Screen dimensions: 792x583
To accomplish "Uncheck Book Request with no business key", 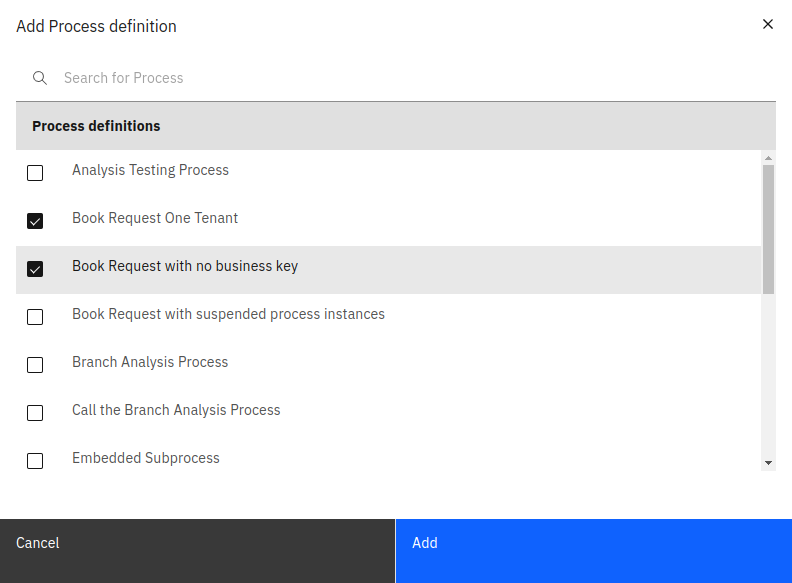I will coord(35,269).
